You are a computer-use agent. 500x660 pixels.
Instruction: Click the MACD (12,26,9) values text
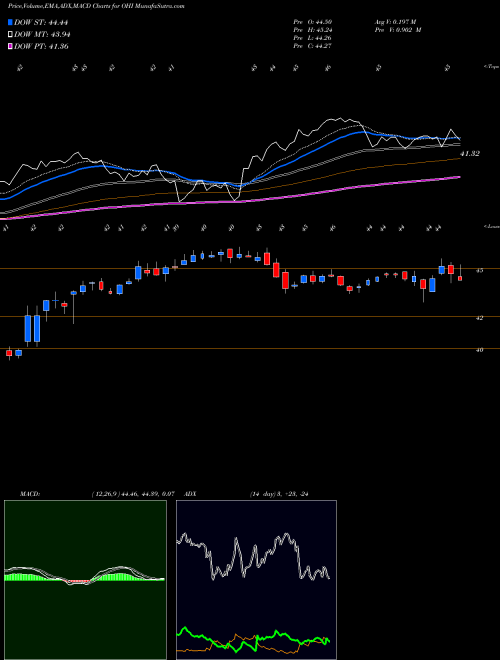(x=135, y=494)
